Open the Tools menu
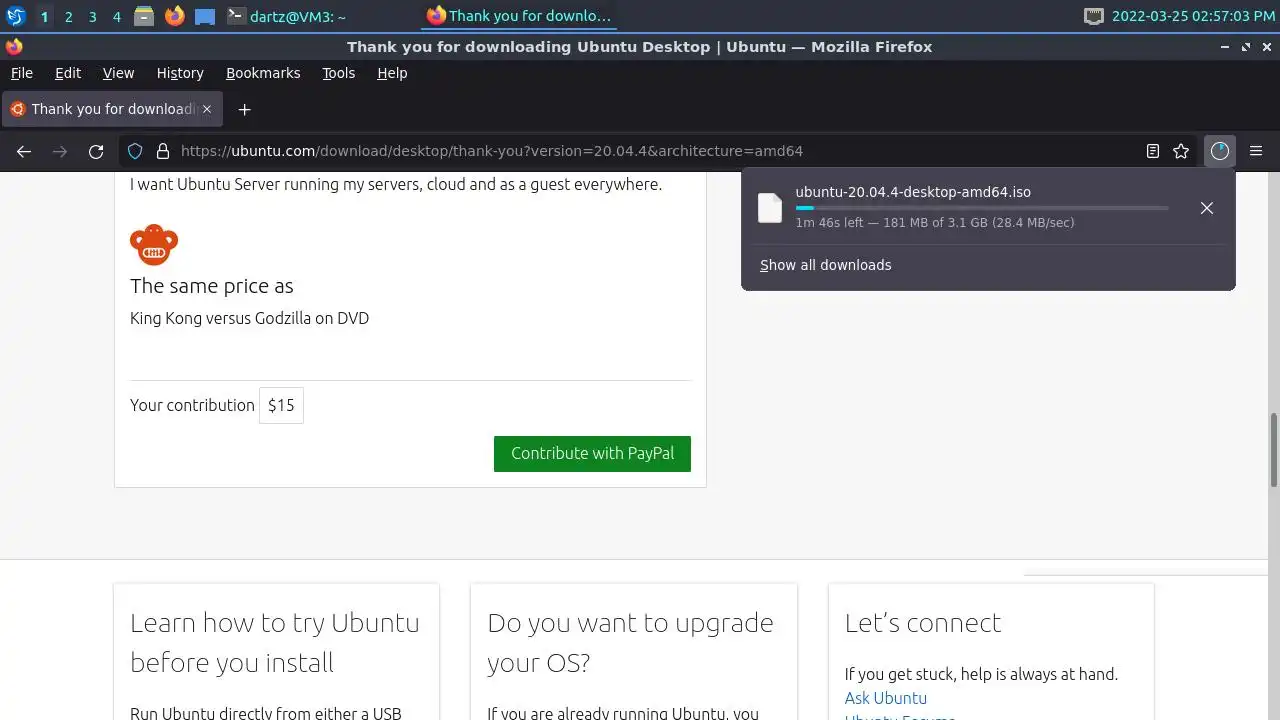The height and width of the screenshot is (720, 1280). (339, 73)
